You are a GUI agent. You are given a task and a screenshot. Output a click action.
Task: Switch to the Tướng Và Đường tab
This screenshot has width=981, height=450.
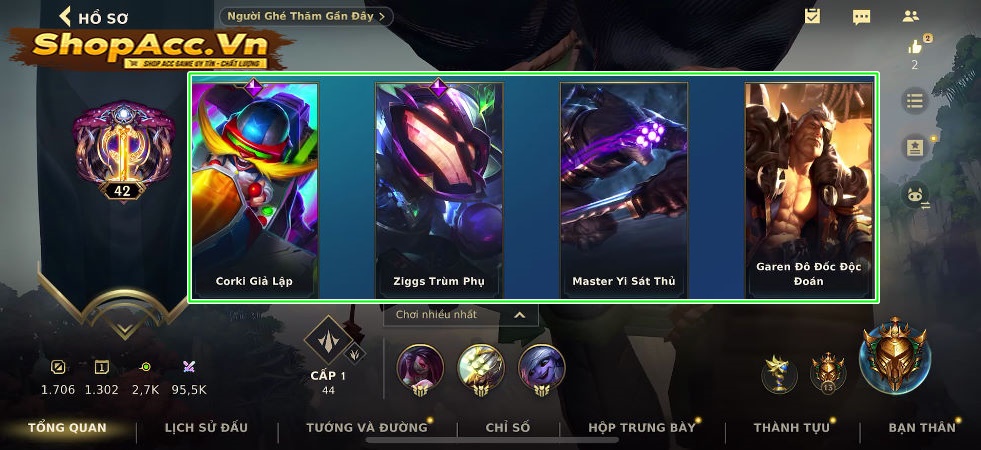367,427
